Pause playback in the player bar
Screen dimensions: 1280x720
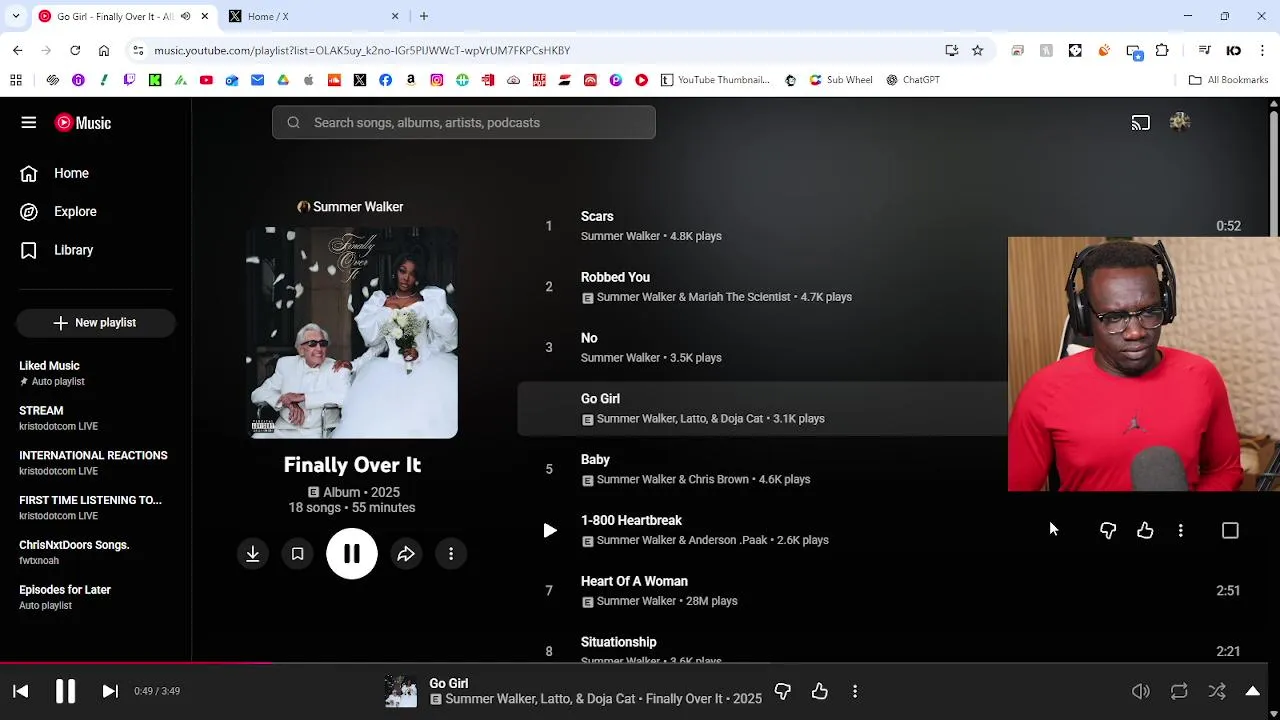point(65,691)
